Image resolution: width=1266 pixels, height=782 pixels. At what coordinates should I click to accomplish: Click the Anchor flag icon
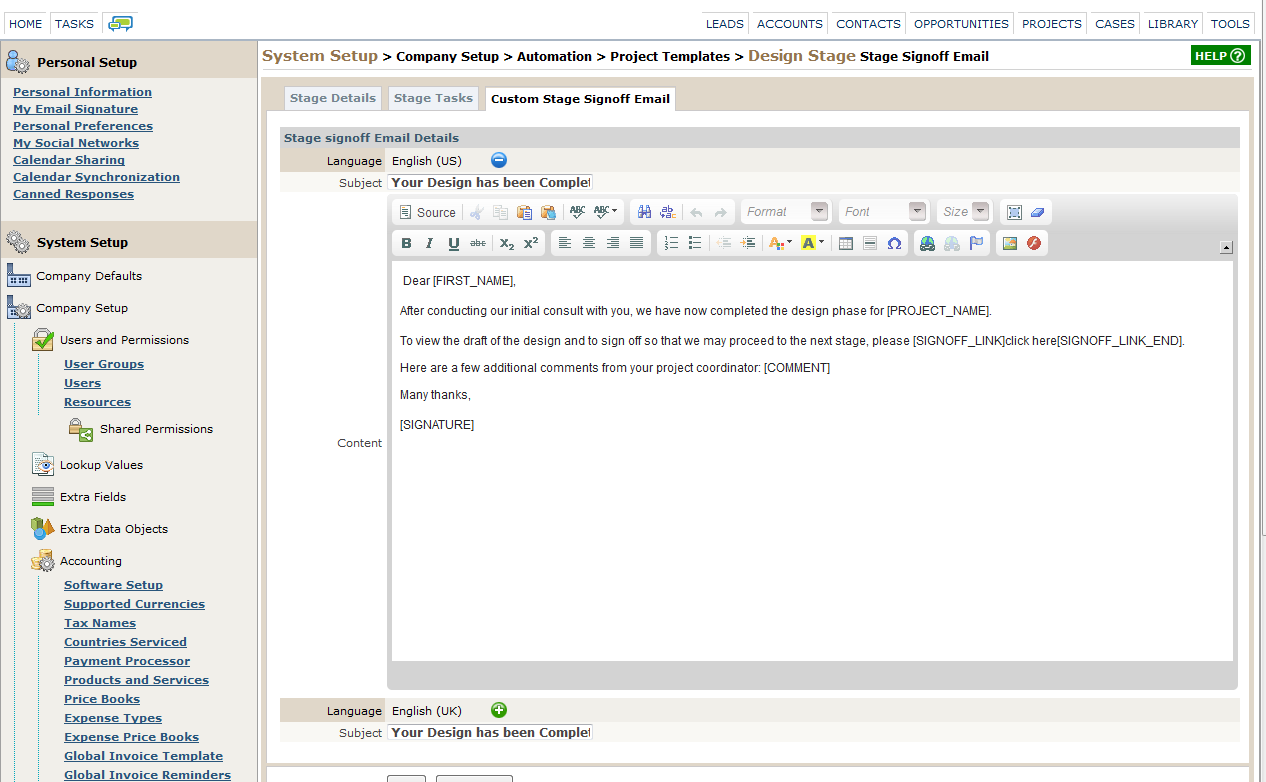976,243
